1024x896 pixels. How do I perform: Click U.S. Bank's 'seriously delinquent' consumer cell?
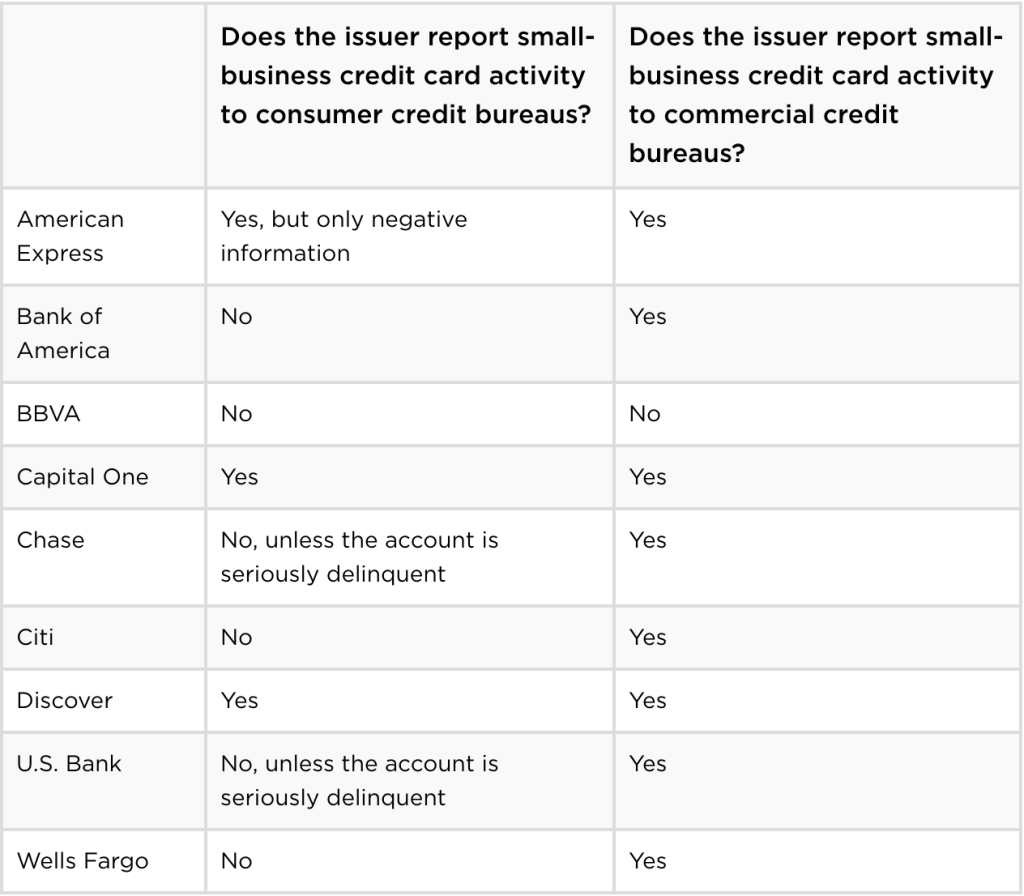click(409, 781)
